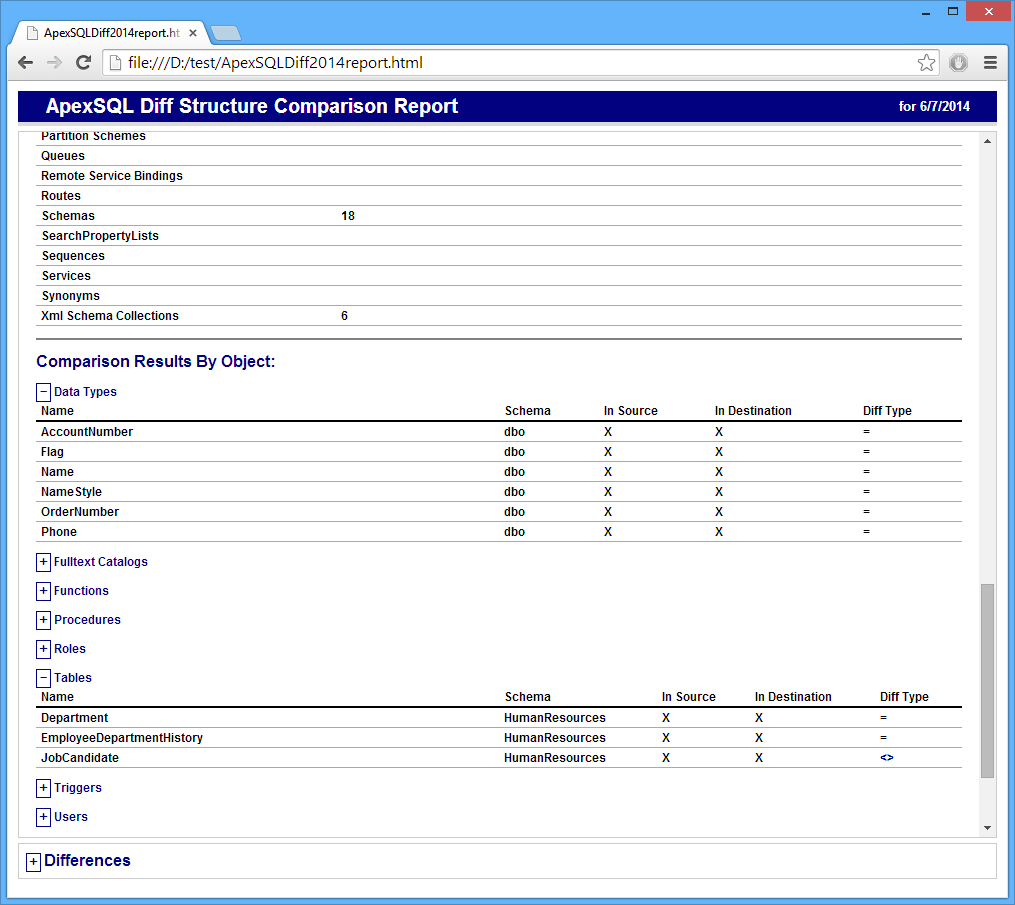The width and height of the screenshot is (1015, 905).
Task: Click the Schemas count value 18
Action: (x=348, y=216)
